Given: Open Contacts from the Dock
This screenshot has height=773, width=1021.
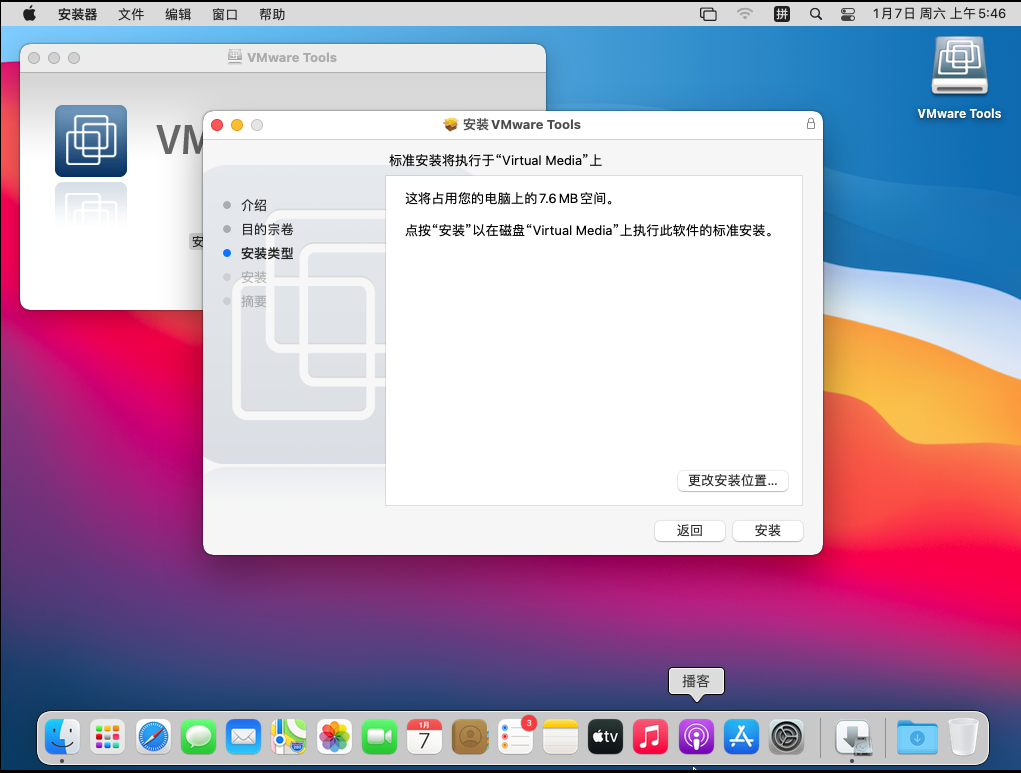Looking at the screenshot, I should pos(469,737).
